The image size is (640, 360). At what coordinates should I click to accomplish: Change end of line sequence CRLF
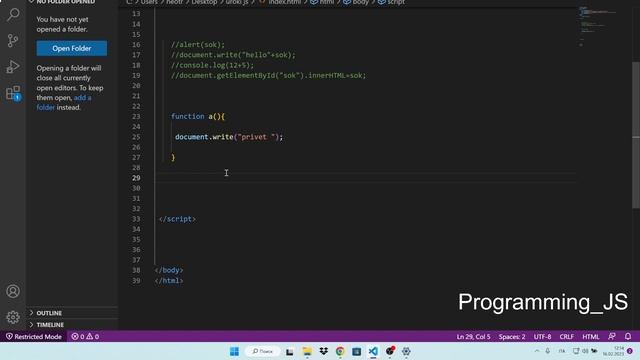(x=567, y=337)
